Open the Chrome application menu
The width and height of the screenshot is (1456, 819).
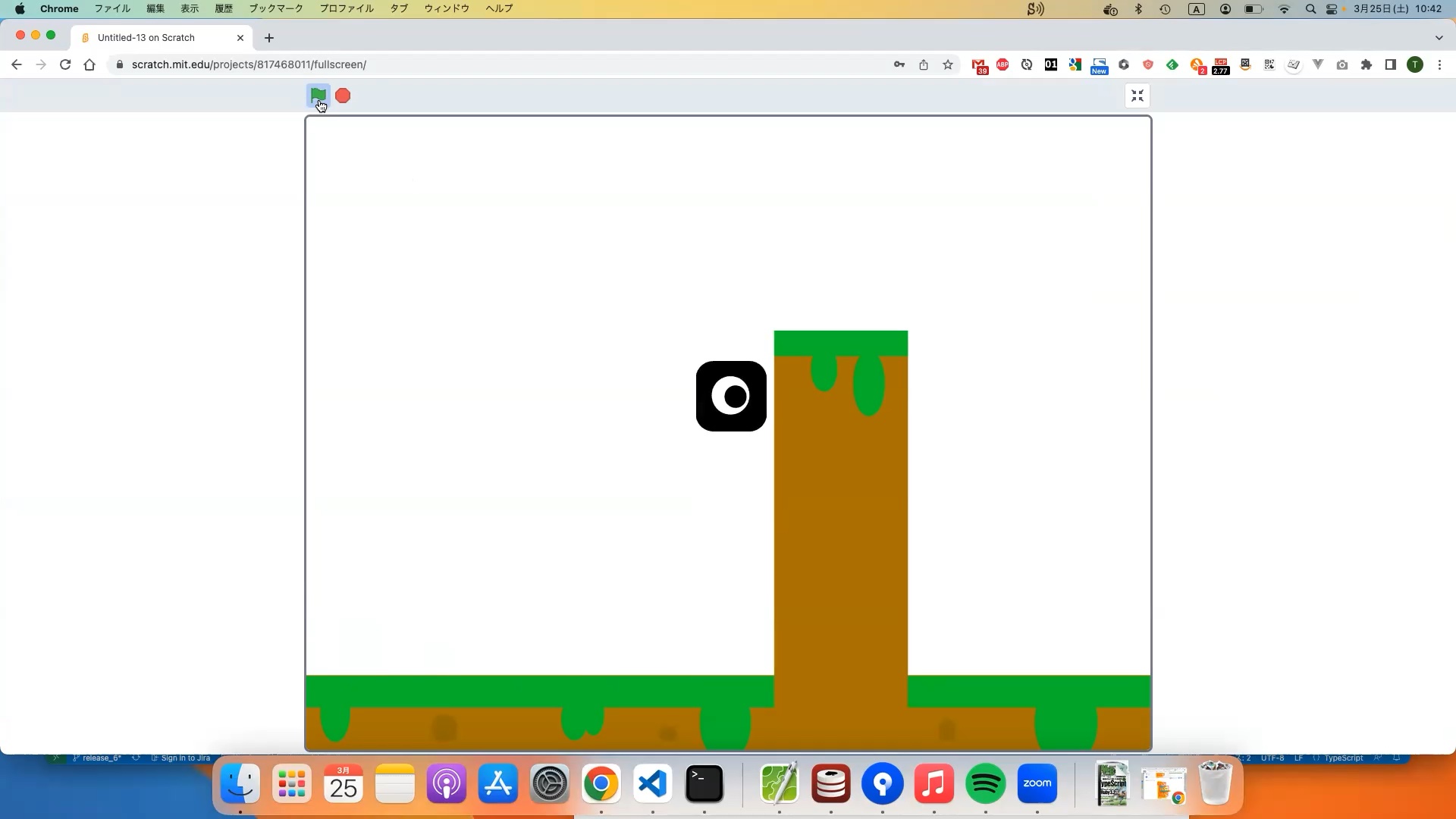pyautogui.click(x=59, y=8)
